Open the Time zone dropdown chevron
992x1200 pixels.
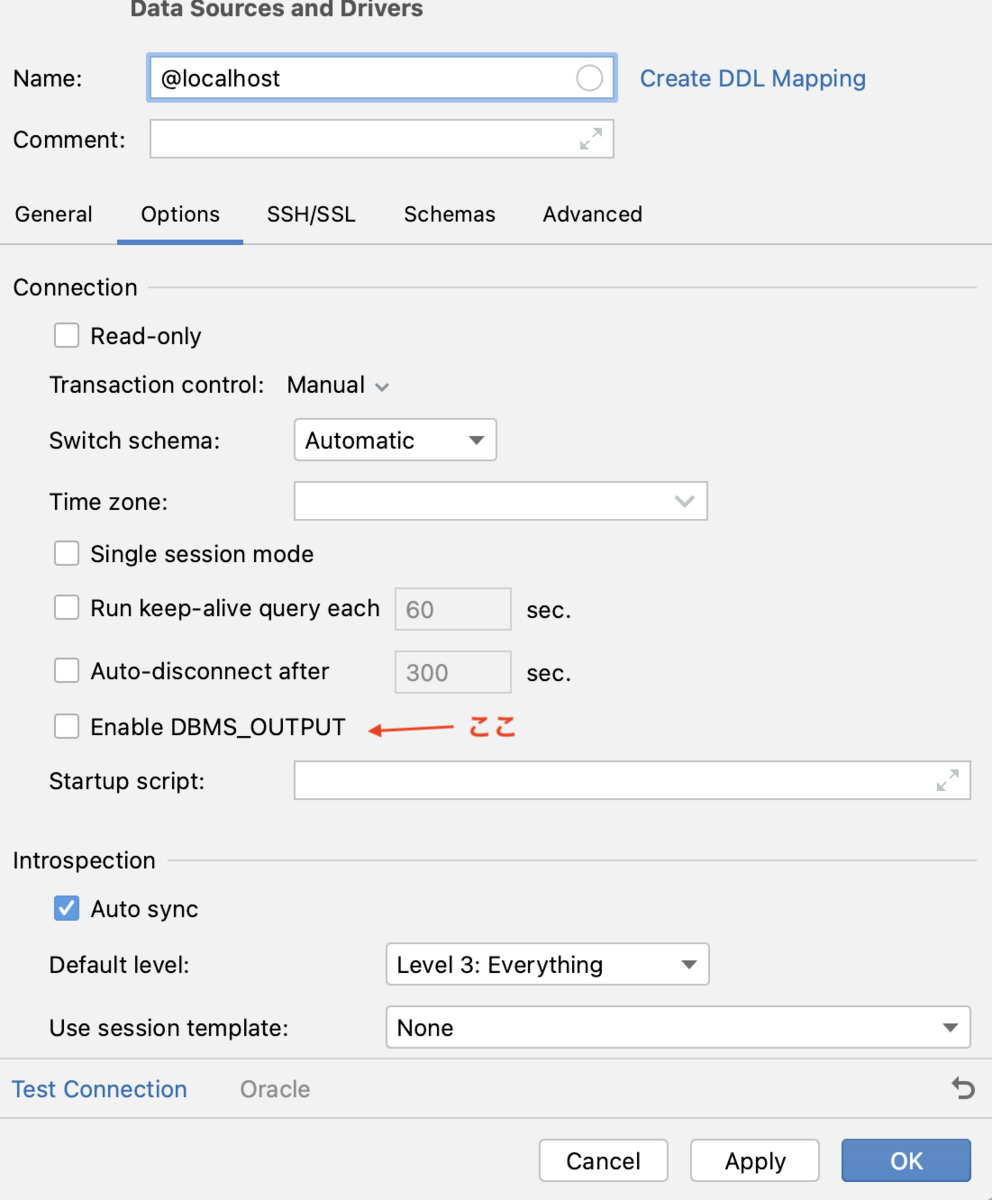685,501
